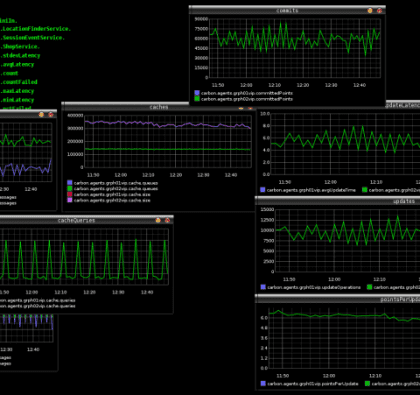The height and width of the screenshot is (395, 420).
Task: Click blue avgUpdateTime legend swatch
Action: point(263,190)
